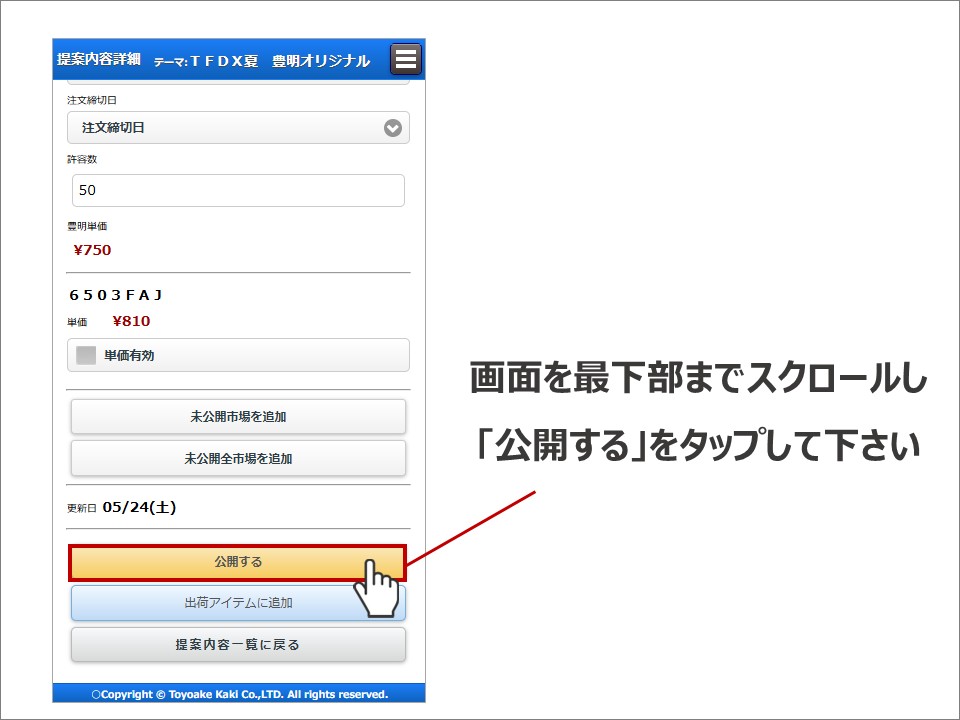Click the 提案内容詳細 header title

(x=99, y=59)
